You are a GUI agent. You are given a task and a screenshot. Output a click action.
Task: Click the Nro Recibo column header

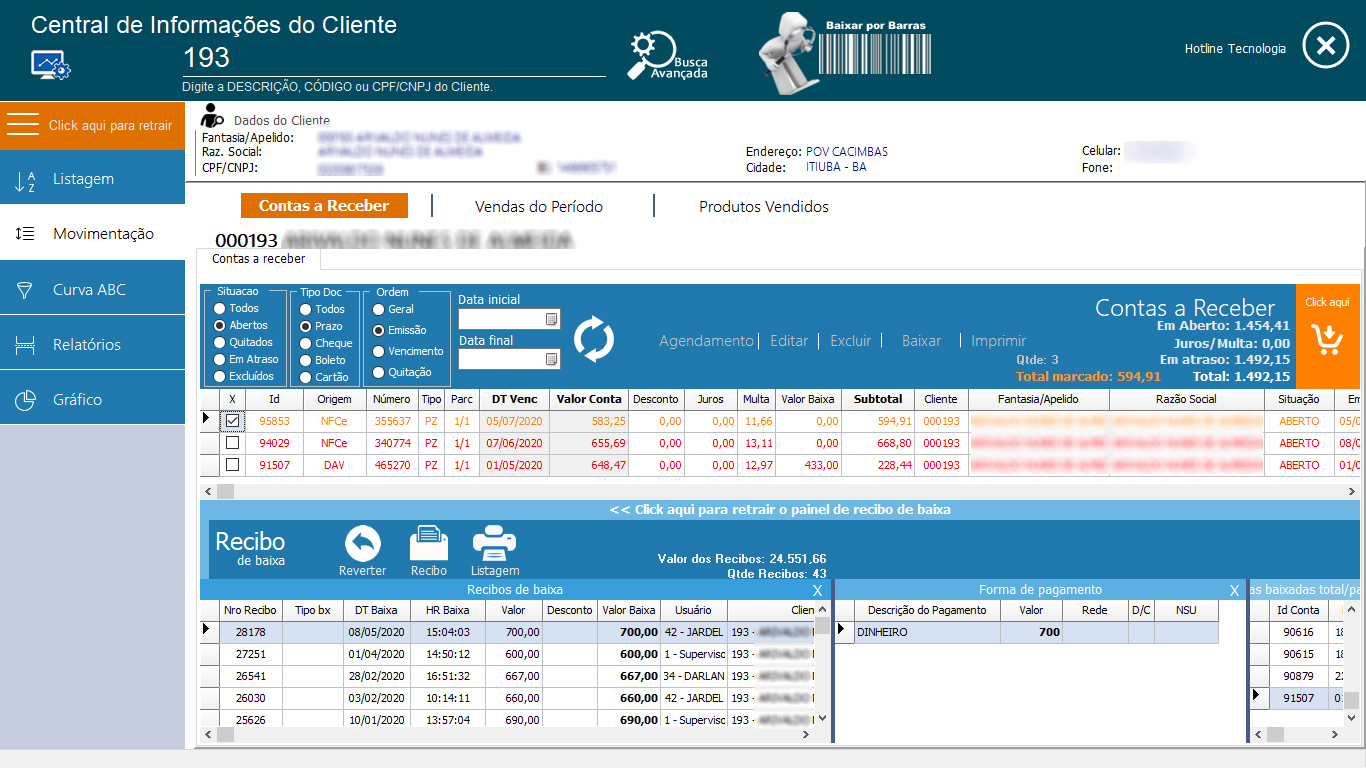tap(250, 610)
